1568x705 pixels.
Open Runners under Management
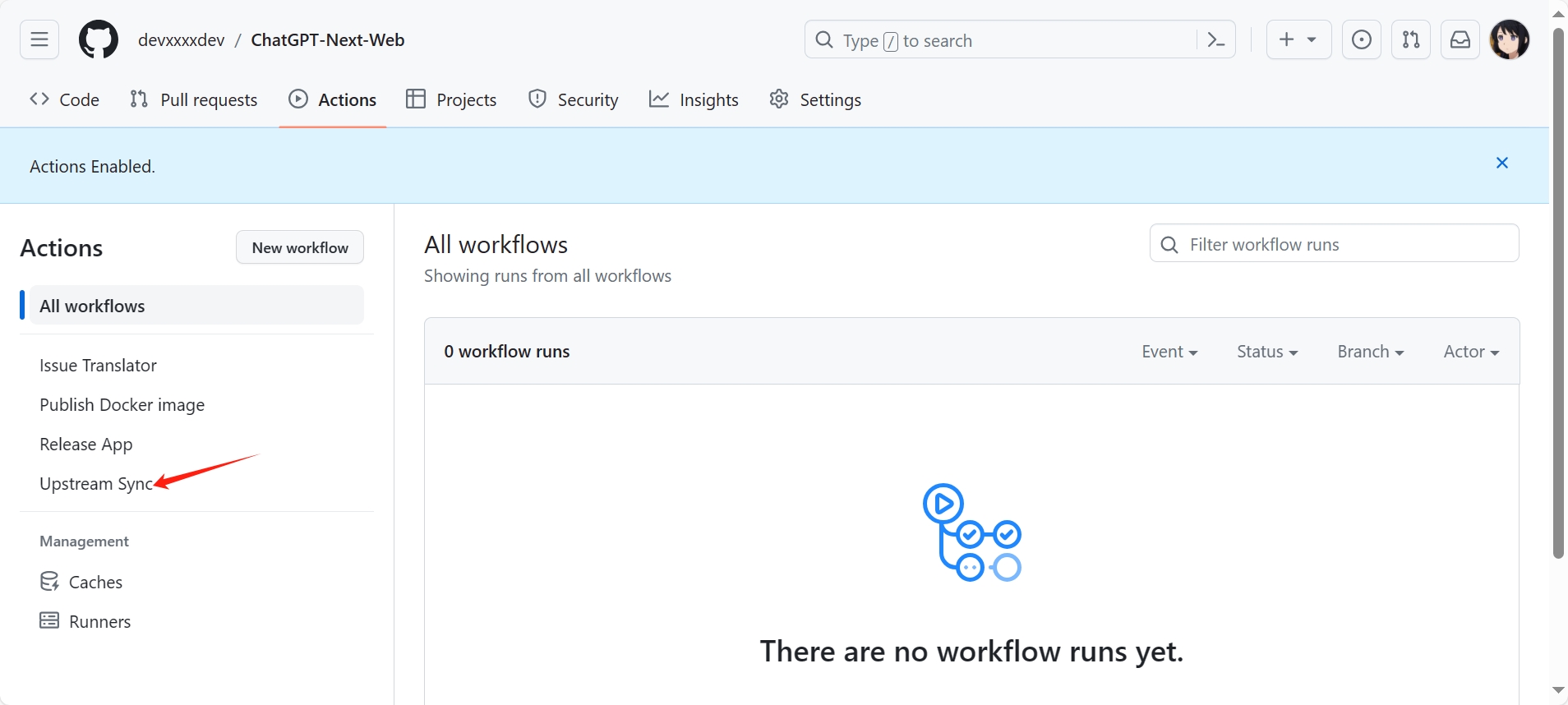[x=85, y=621]
